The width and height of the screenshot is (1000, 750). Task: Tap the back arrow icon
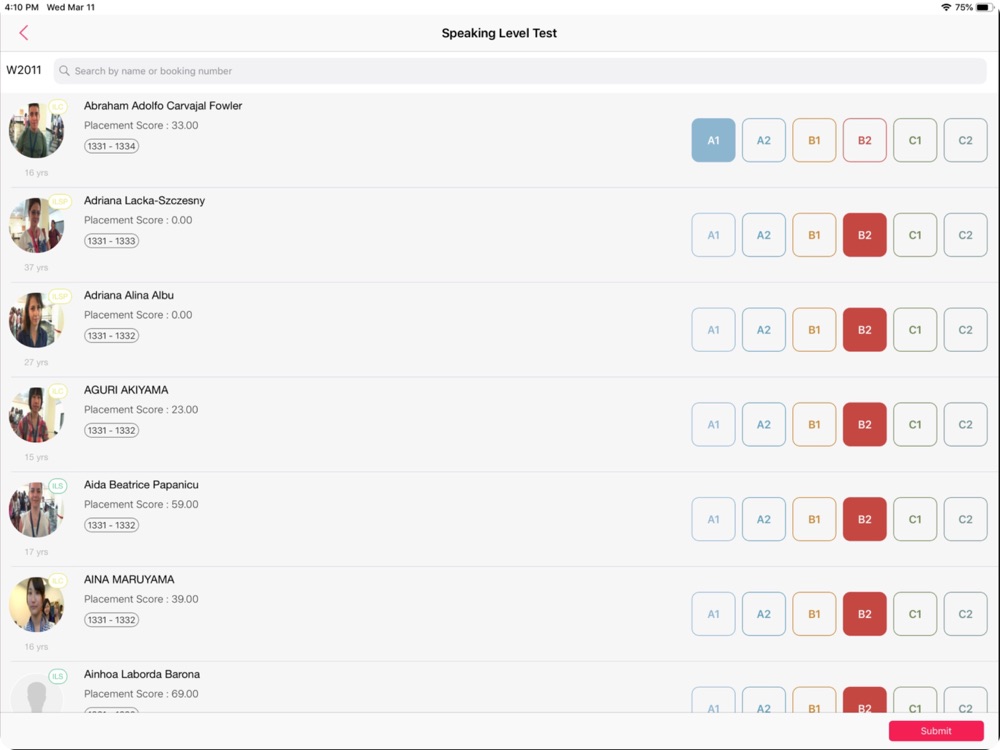pyautogui.click(x=24, y=33)
